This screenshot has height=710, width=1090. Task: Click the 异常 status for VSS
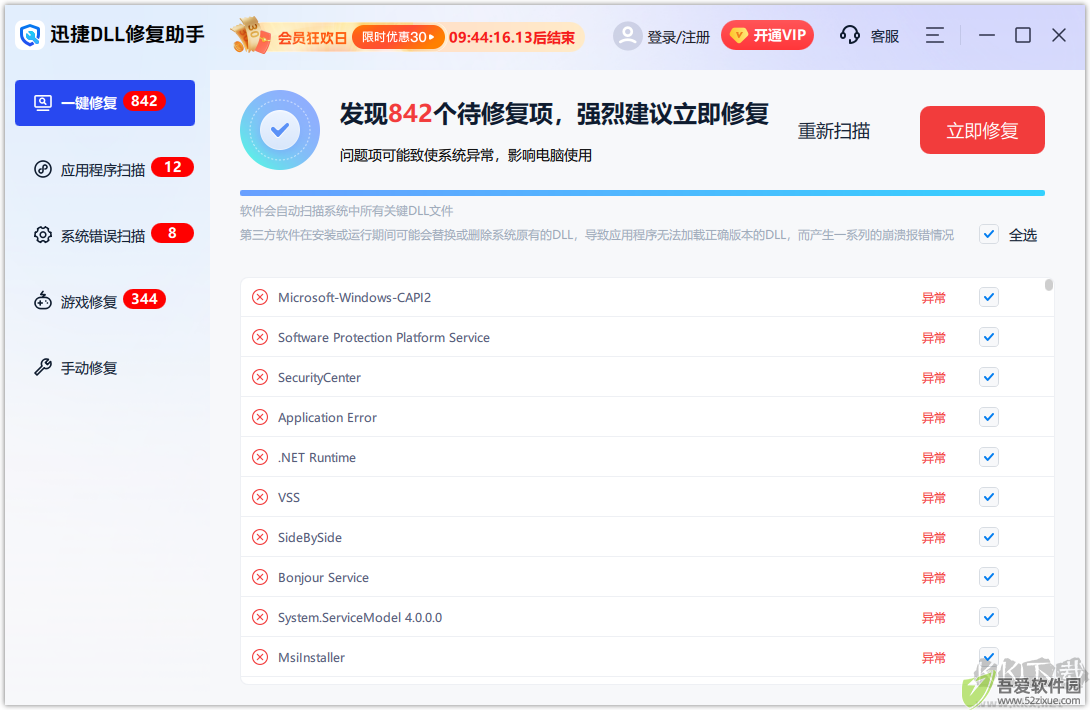point(934,498)
